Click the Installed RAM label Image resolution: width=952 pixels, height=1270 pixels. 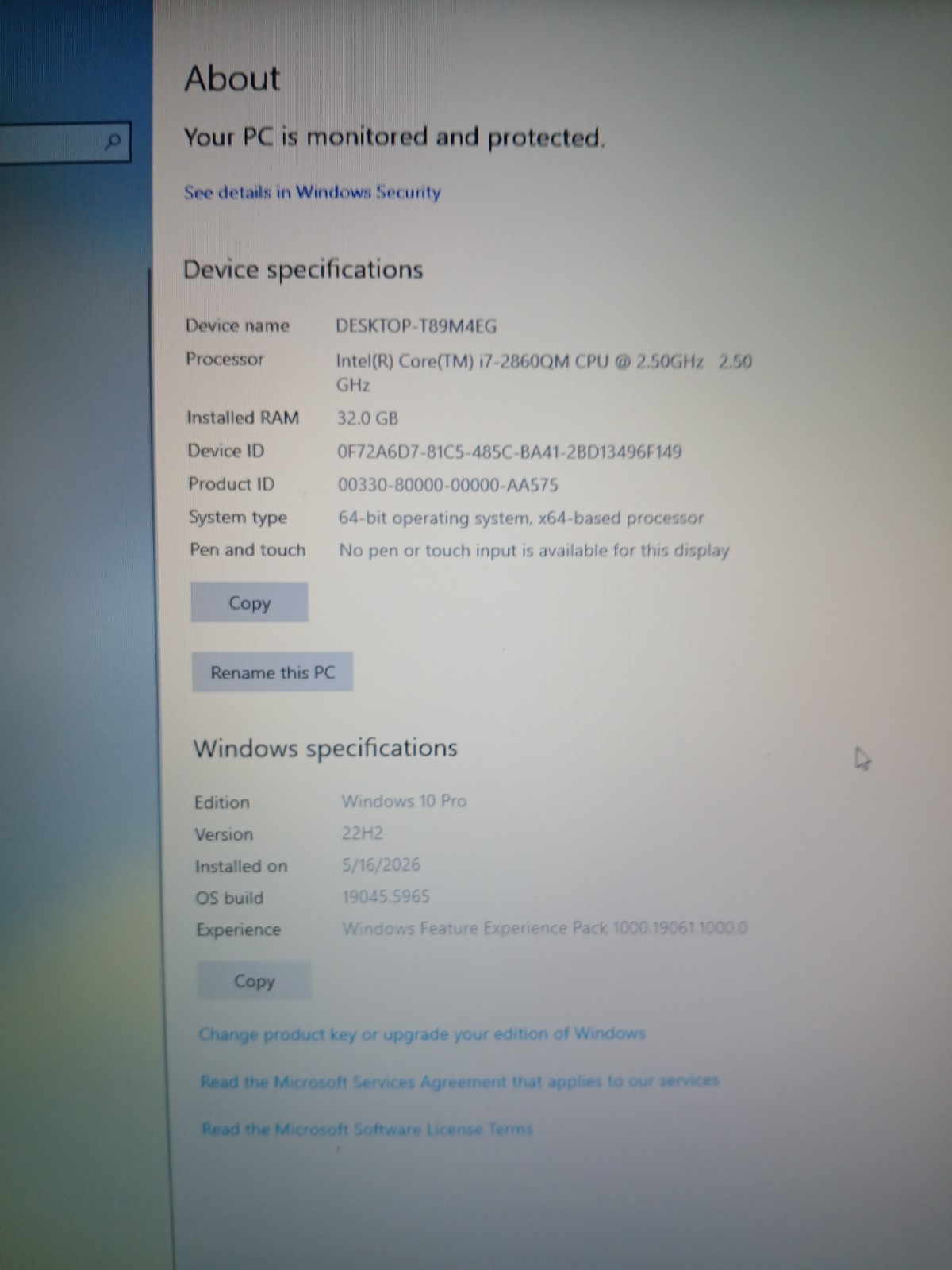pos(243,418)
